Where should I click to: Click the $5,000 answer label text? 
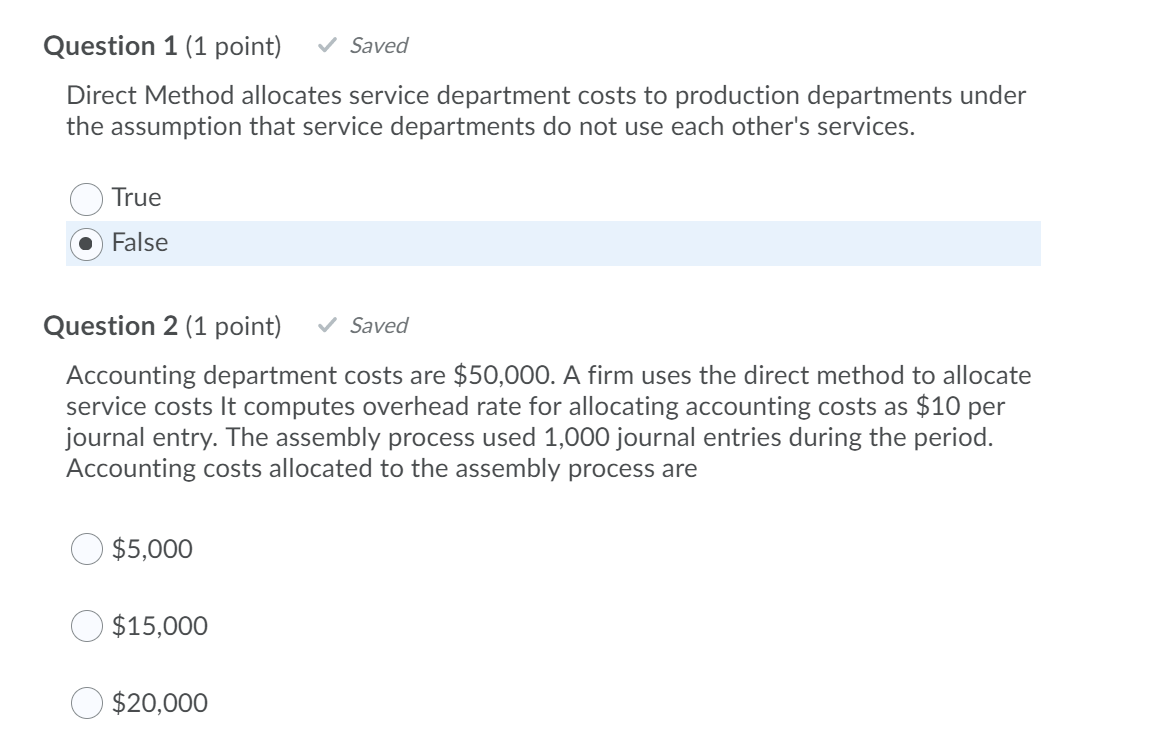pyautogui.click(x=152, y=548)
